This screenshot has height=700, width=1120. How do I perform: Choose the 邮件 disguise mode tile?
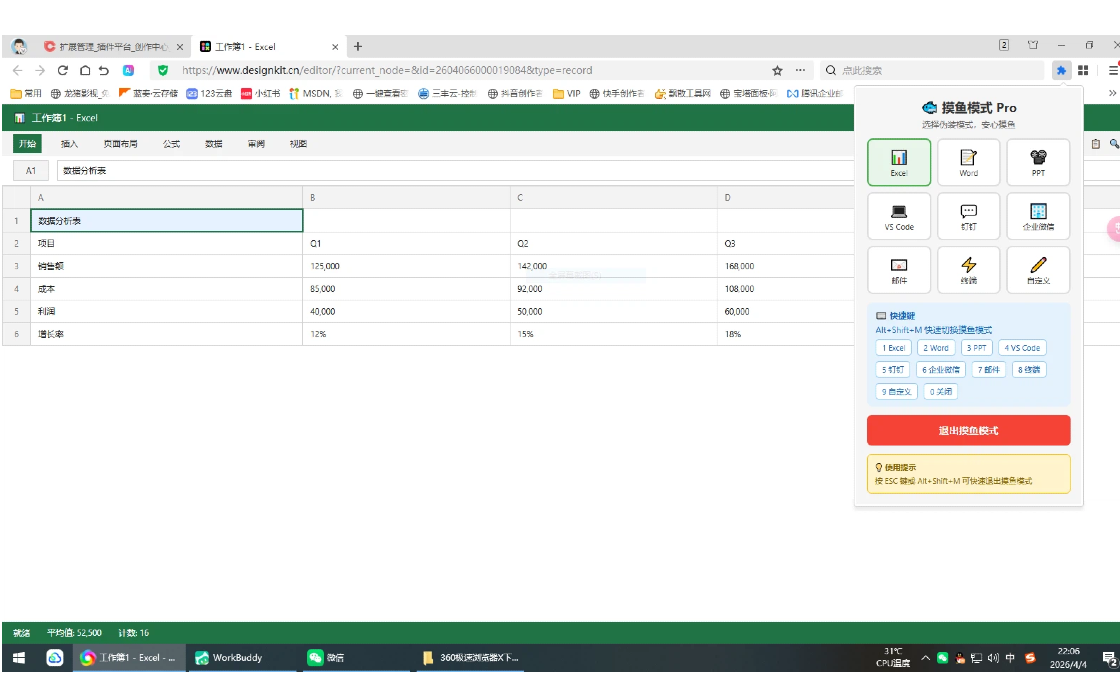click(x=899, y=270)
